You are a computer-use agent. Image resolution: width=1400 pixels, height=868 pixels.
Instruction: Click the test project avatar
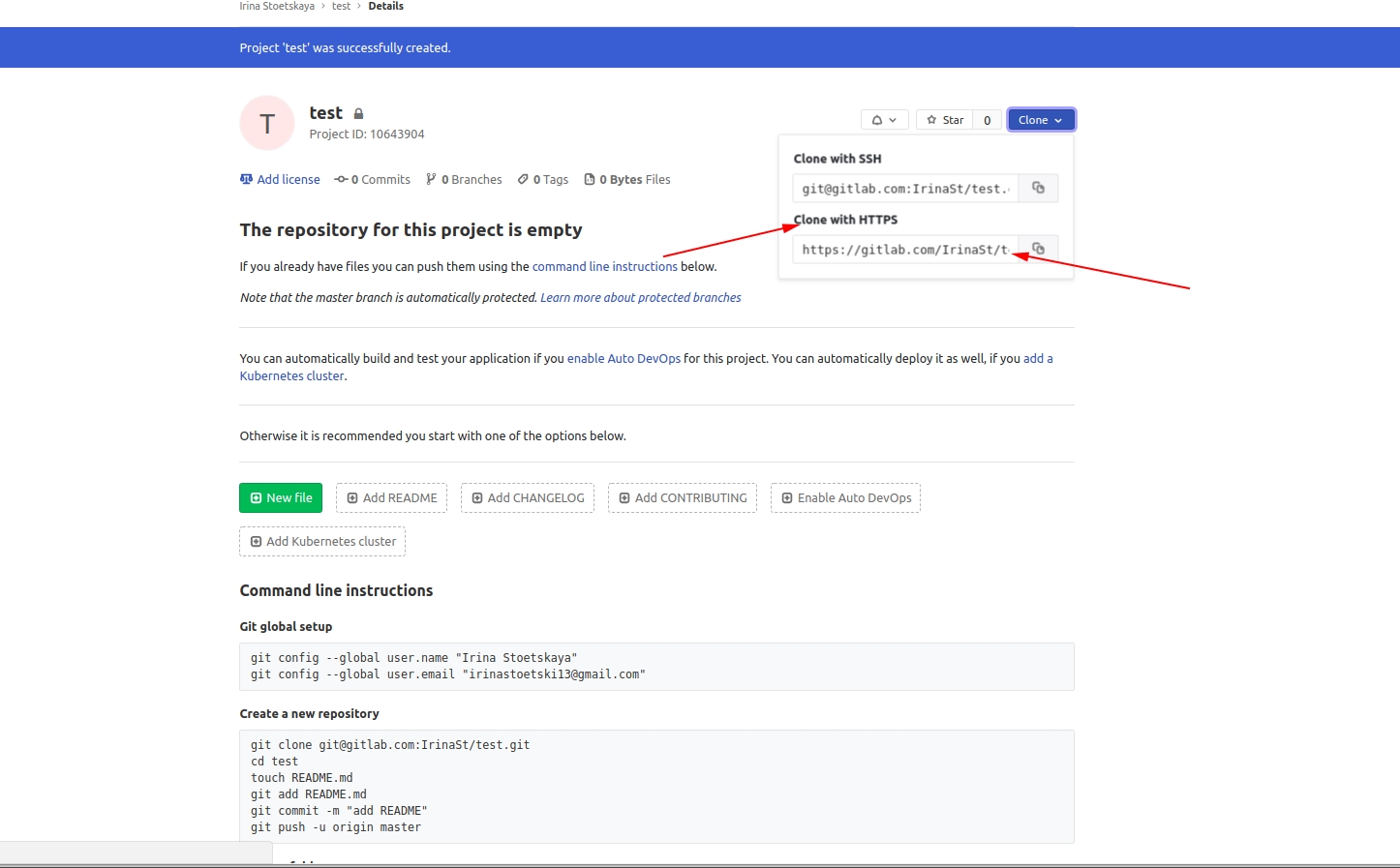click(267, 123)
